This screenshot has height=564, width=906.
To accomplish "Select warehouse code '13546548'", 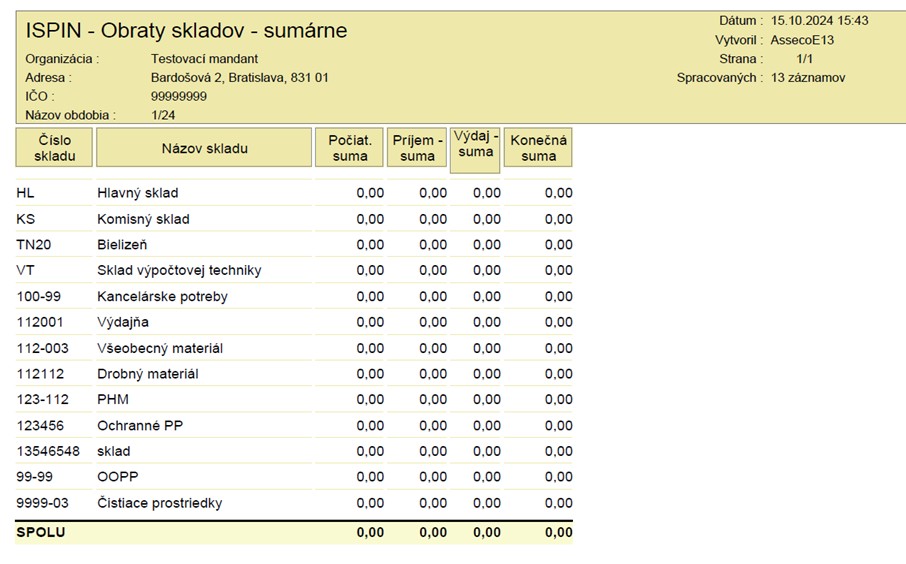I will click(x=46, y=452).
